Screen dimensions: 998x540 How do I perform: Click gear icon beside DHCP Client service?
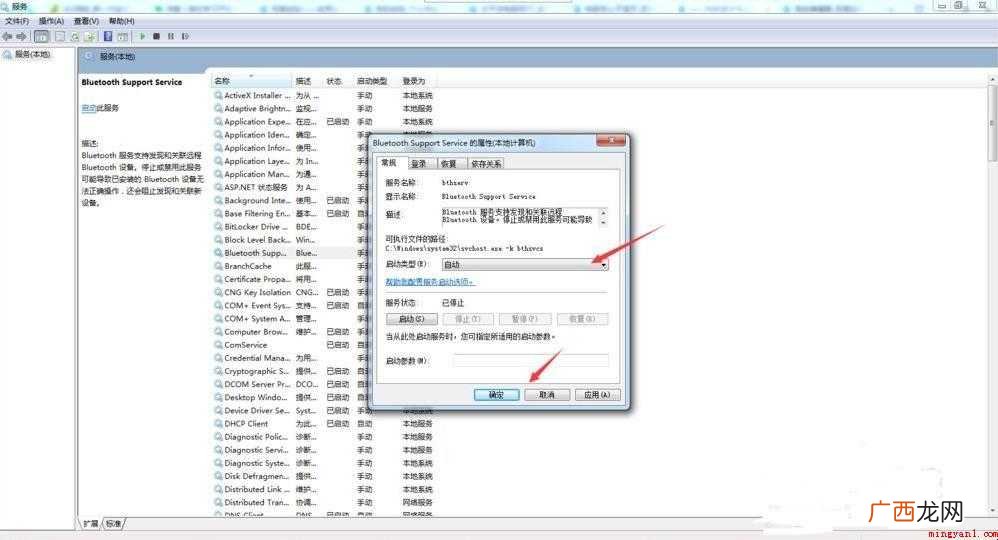click(x=218, y=423)
